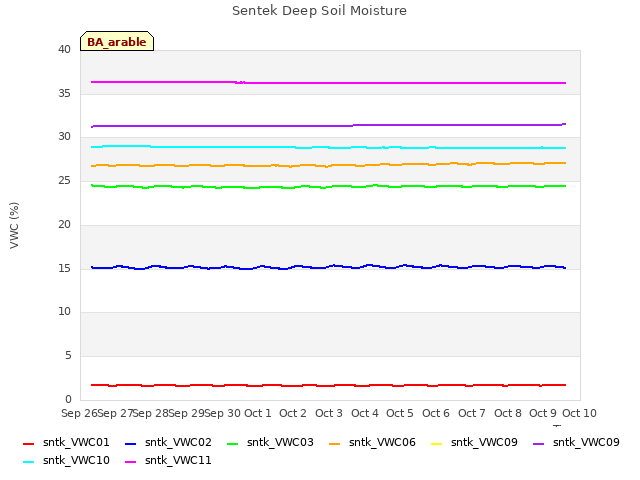Click the VWC (%) axis label
The height and width of the screenshot is (480, 640).
point(14,225)
